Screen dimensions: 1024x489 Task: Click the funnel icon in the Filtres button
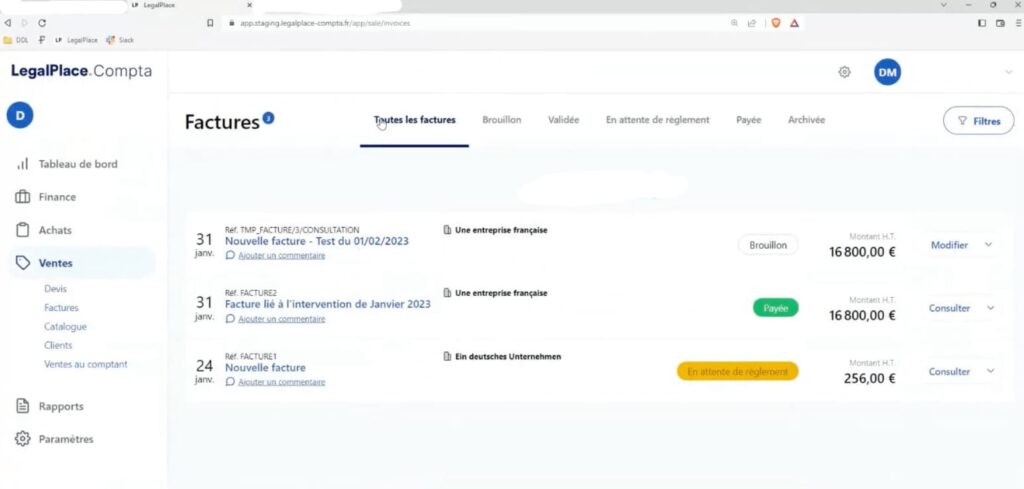pyautogui.click(x=962, y=121)
